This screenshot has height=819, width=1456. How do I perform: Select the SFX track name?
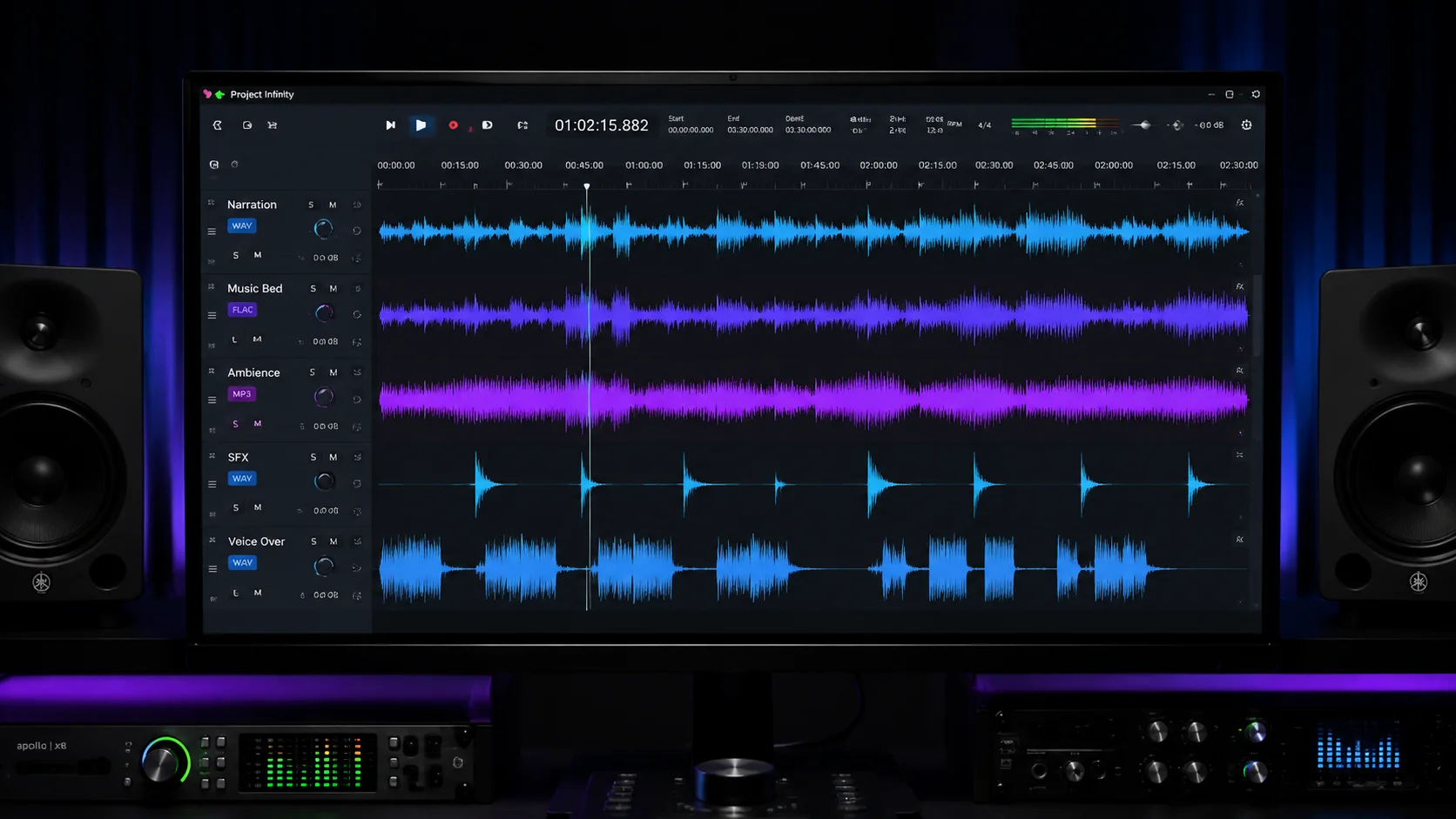(x=238, y=457)
